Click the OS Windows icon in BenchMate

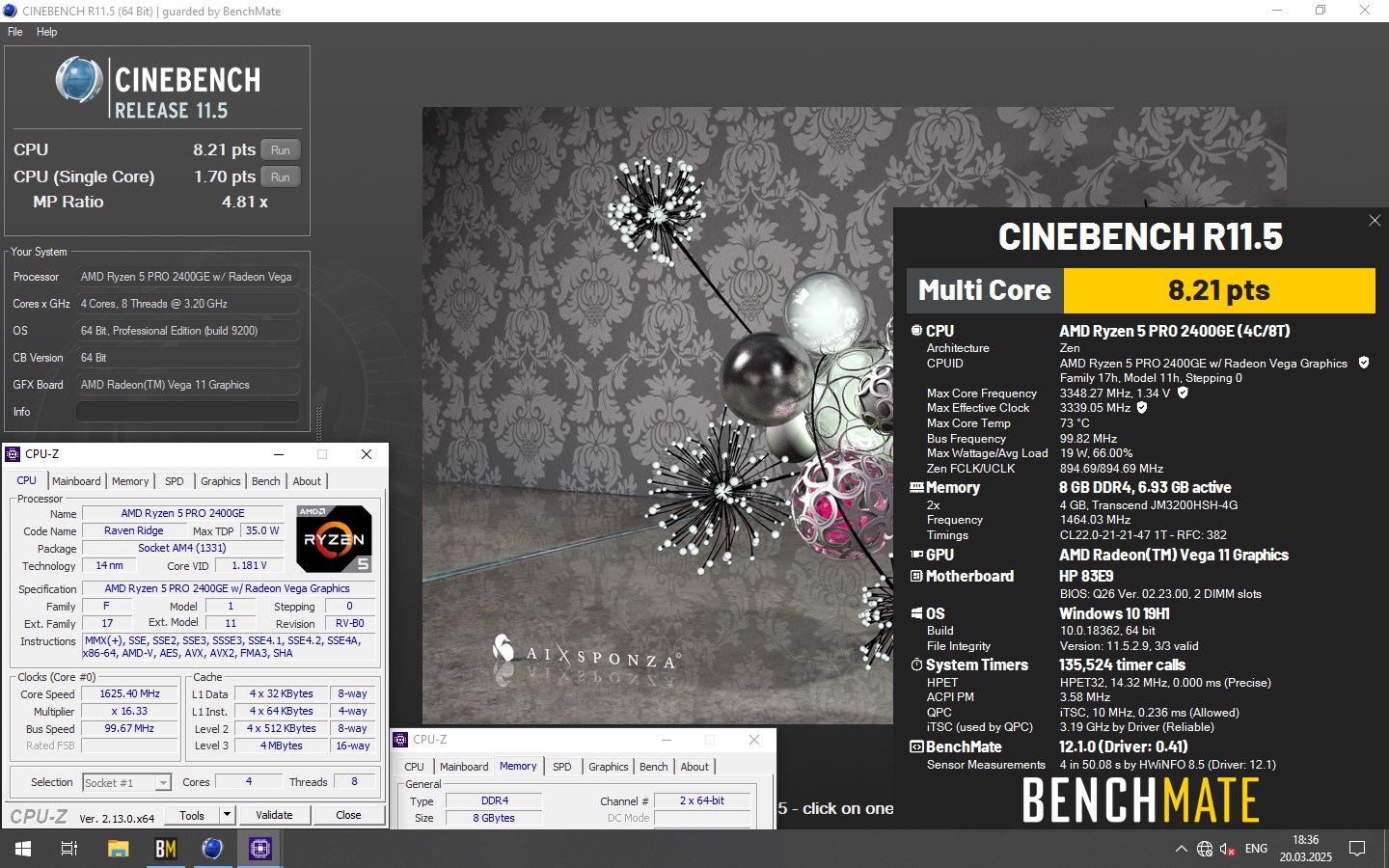(916, 613)
